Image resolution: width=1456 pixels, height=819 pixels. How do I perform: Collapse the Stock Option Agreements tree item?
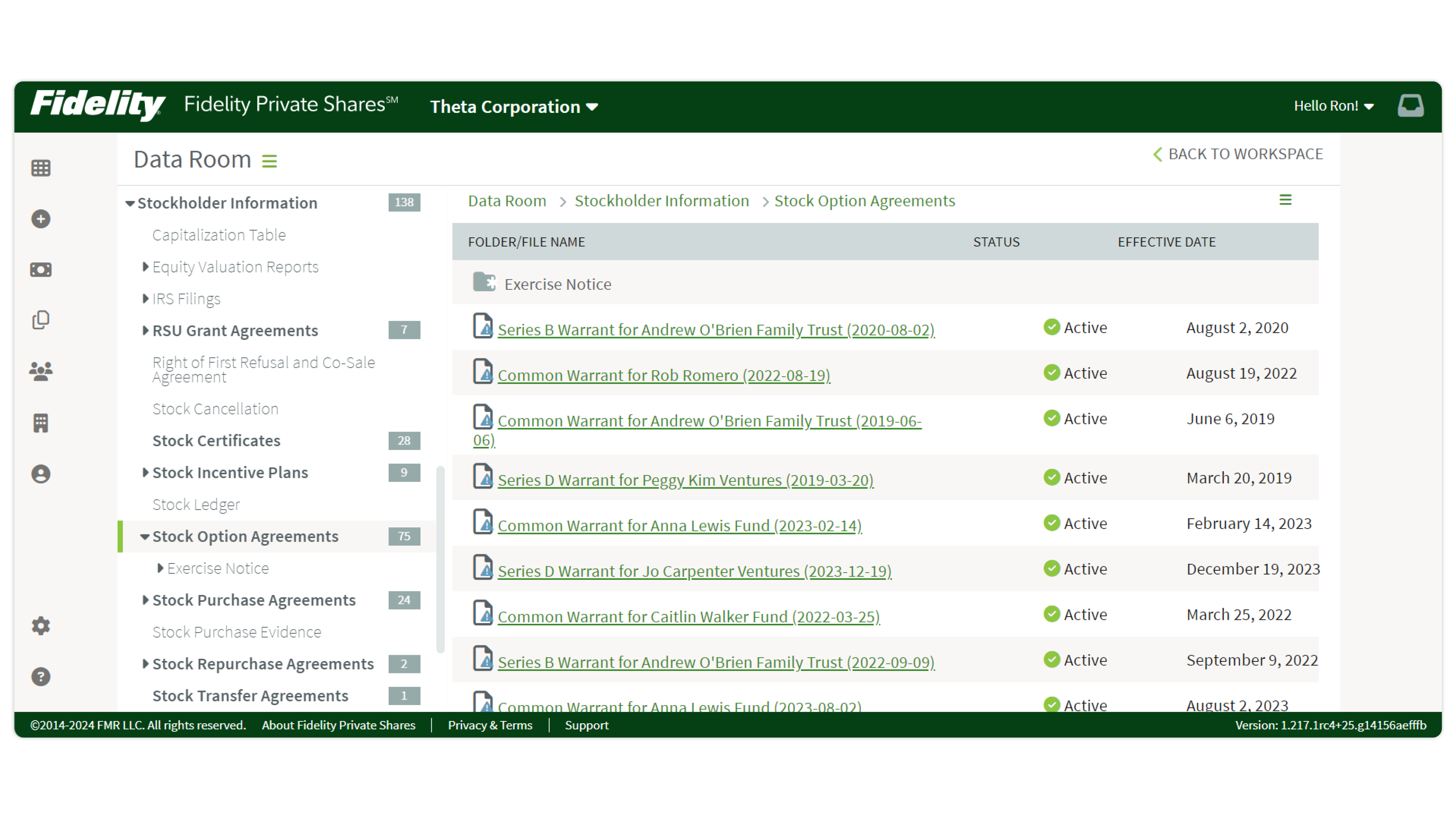coord(146,537)
